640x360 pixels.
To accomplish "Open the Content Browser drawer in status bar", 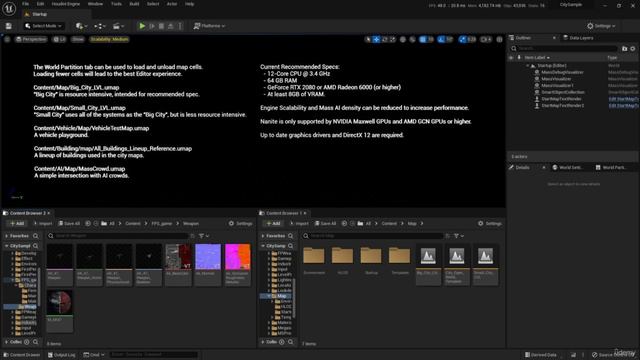I will (21, 355).
